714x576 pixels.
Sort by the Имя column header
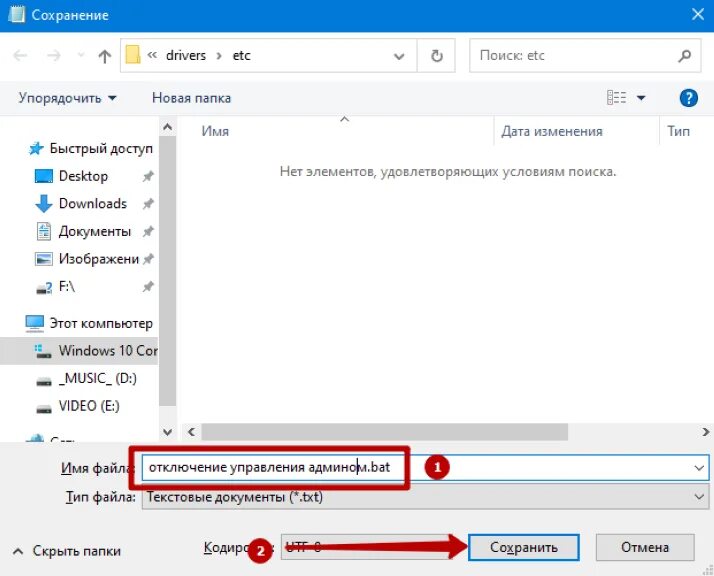coord(215,132)
